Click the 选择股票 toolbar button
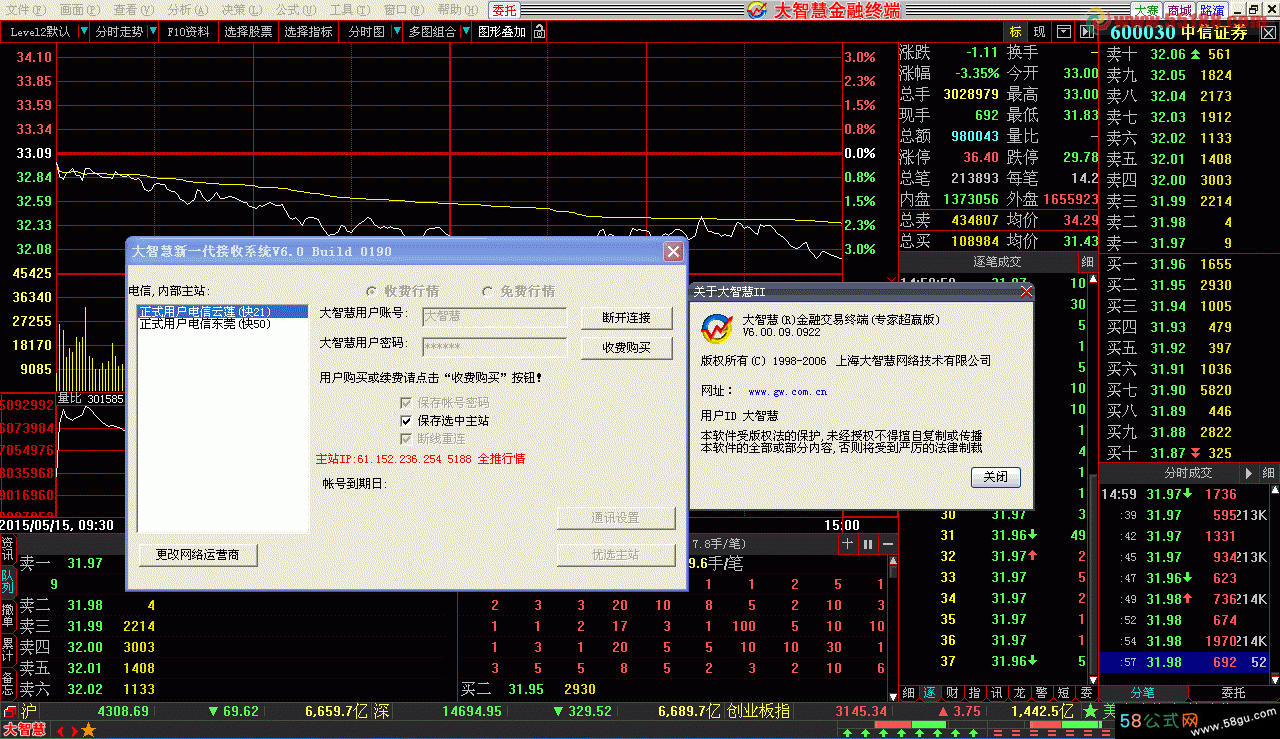Screen dimensions: 1280x739 point(248,32)
